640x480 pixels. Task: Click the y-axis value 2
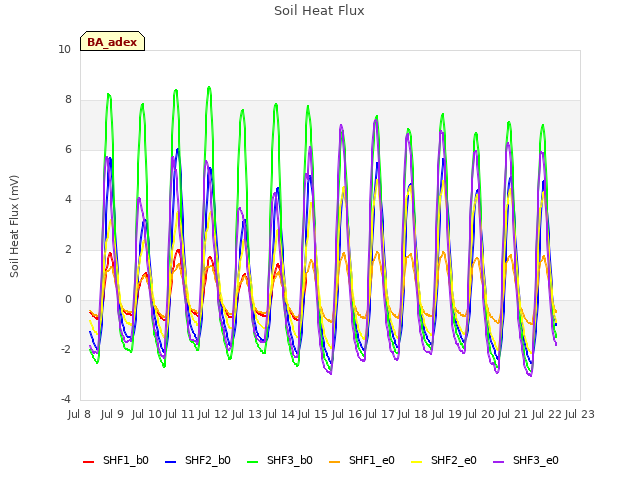[x=68, y=250]
